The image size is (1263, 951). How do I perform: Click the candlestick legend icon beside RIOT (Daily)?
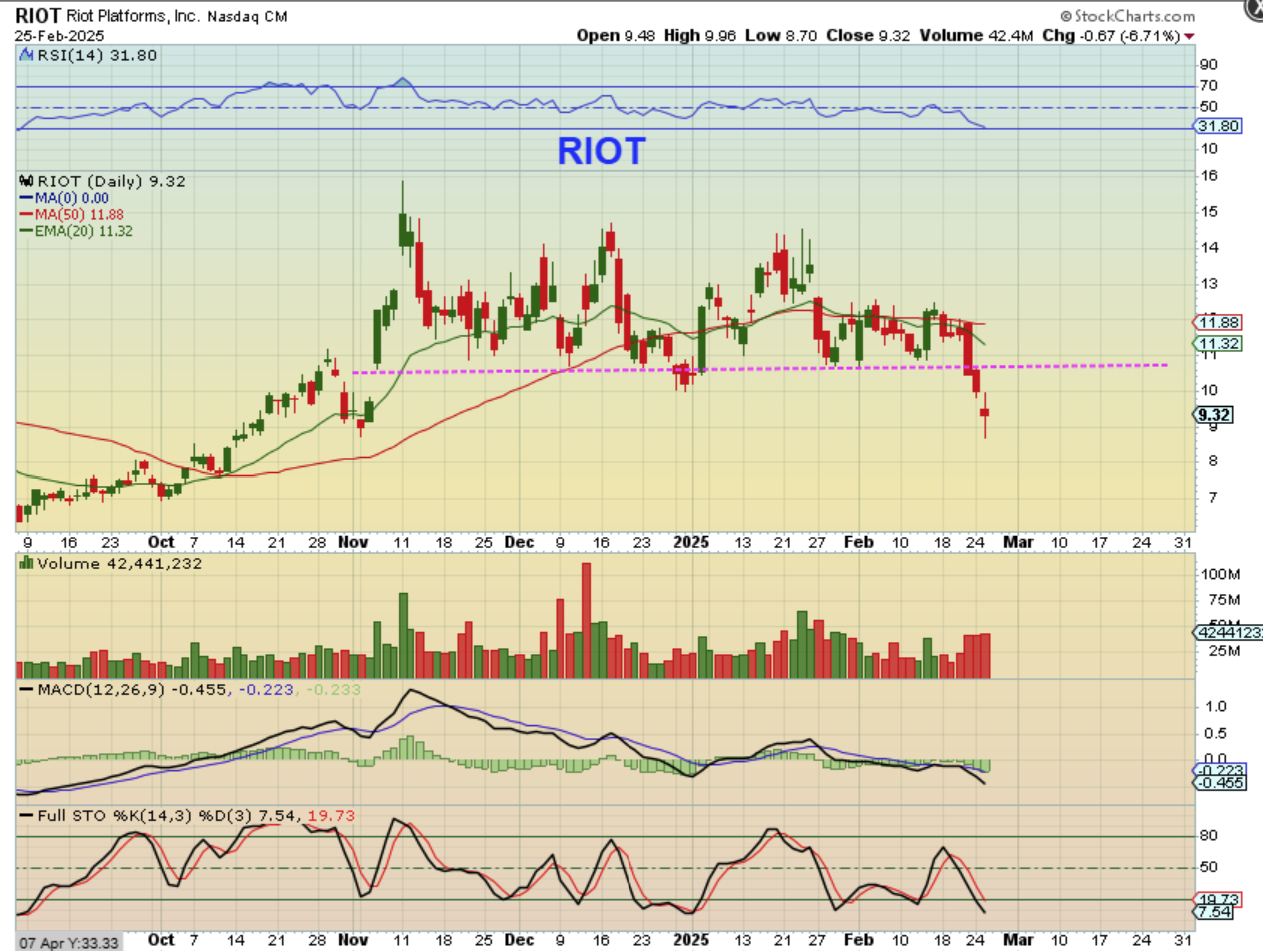click(x=28, y=181)
